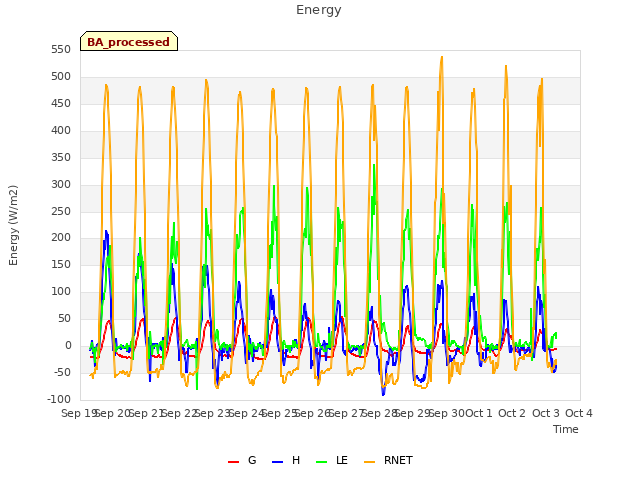This screenshot has width=640, height=480.
Task: Click the Oct 4 x-axis date label
Action: (x=579, y=413)
